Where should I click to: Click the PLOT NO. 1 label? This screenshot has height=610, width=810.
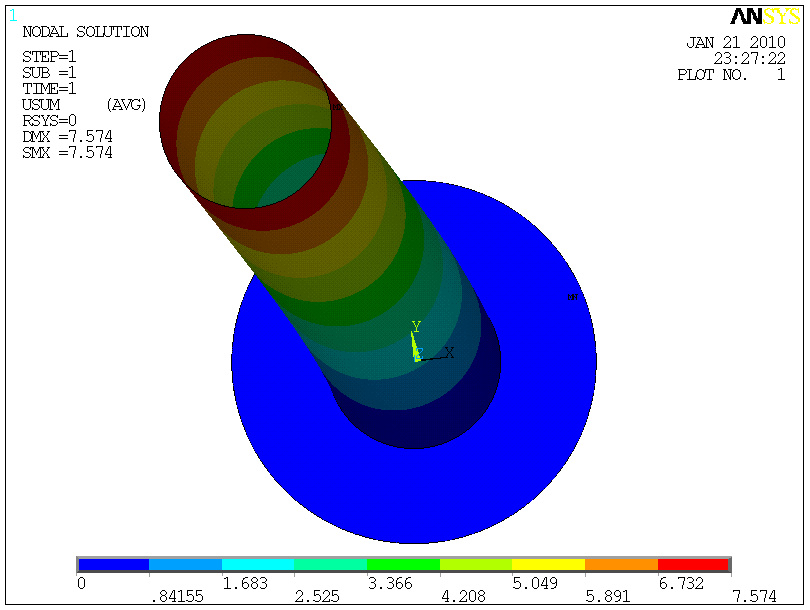click(731, 75)
